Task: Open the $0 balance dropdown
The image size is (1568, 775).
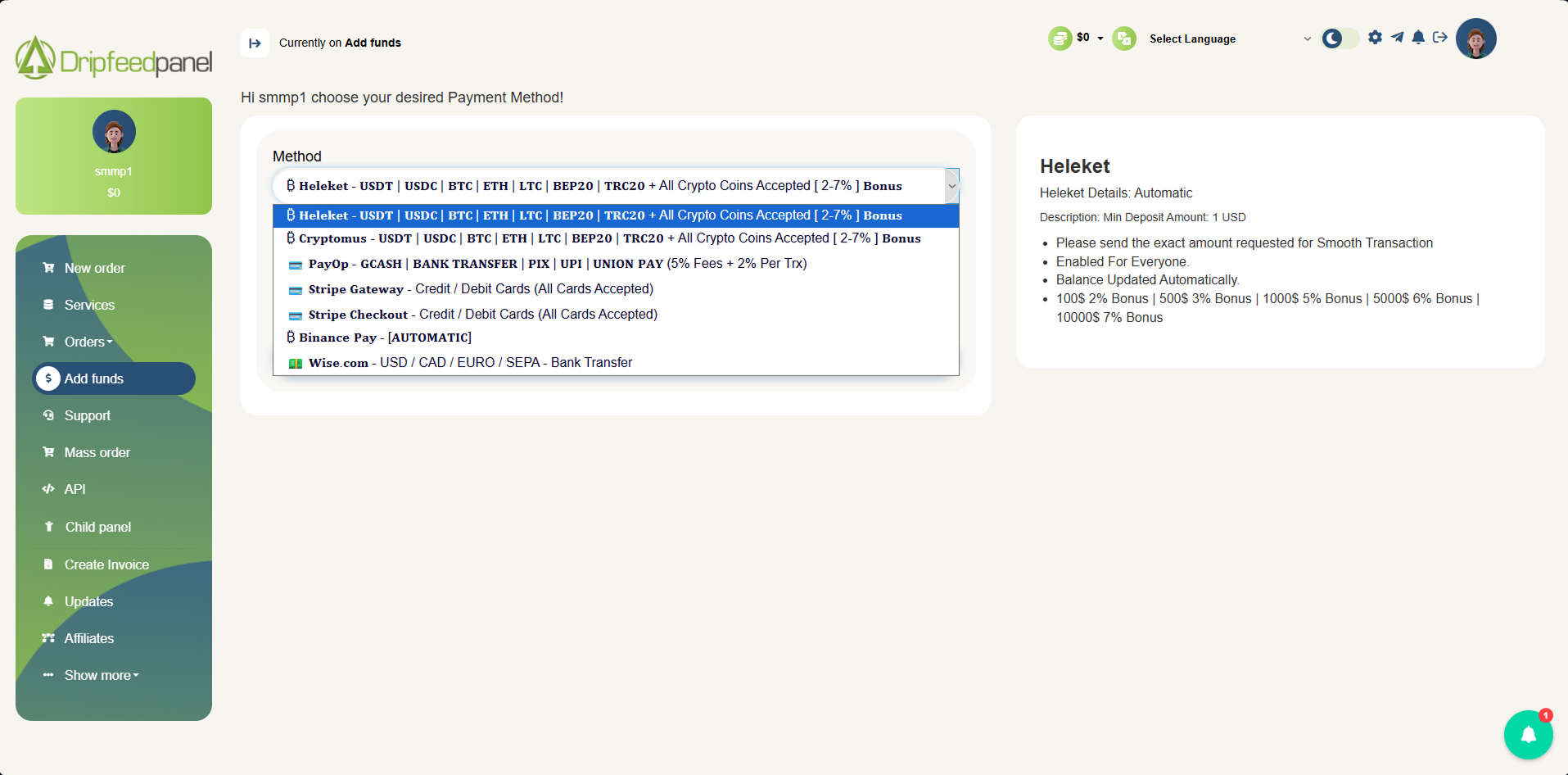Action: point(1090,38)
